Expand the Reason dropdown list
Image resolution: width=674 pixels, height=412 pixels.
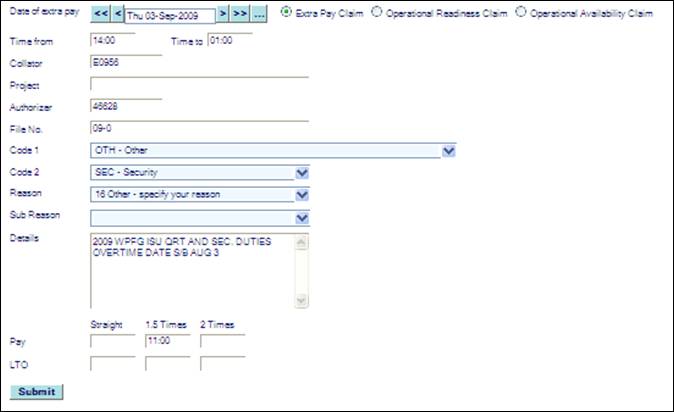click(x=302, y=194)
